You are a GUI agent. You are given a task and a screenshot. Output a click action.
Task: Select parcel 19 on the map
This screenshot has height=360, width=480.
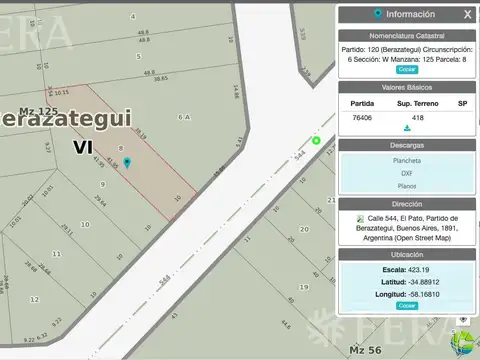coord(304,287)
